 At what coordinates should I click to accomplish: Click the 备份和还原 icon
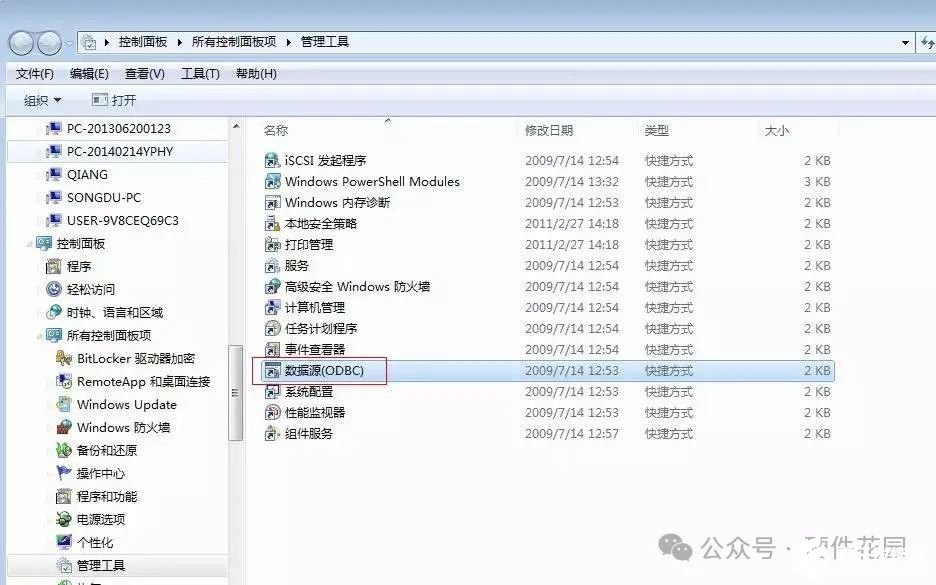click(x=64, y=450)
